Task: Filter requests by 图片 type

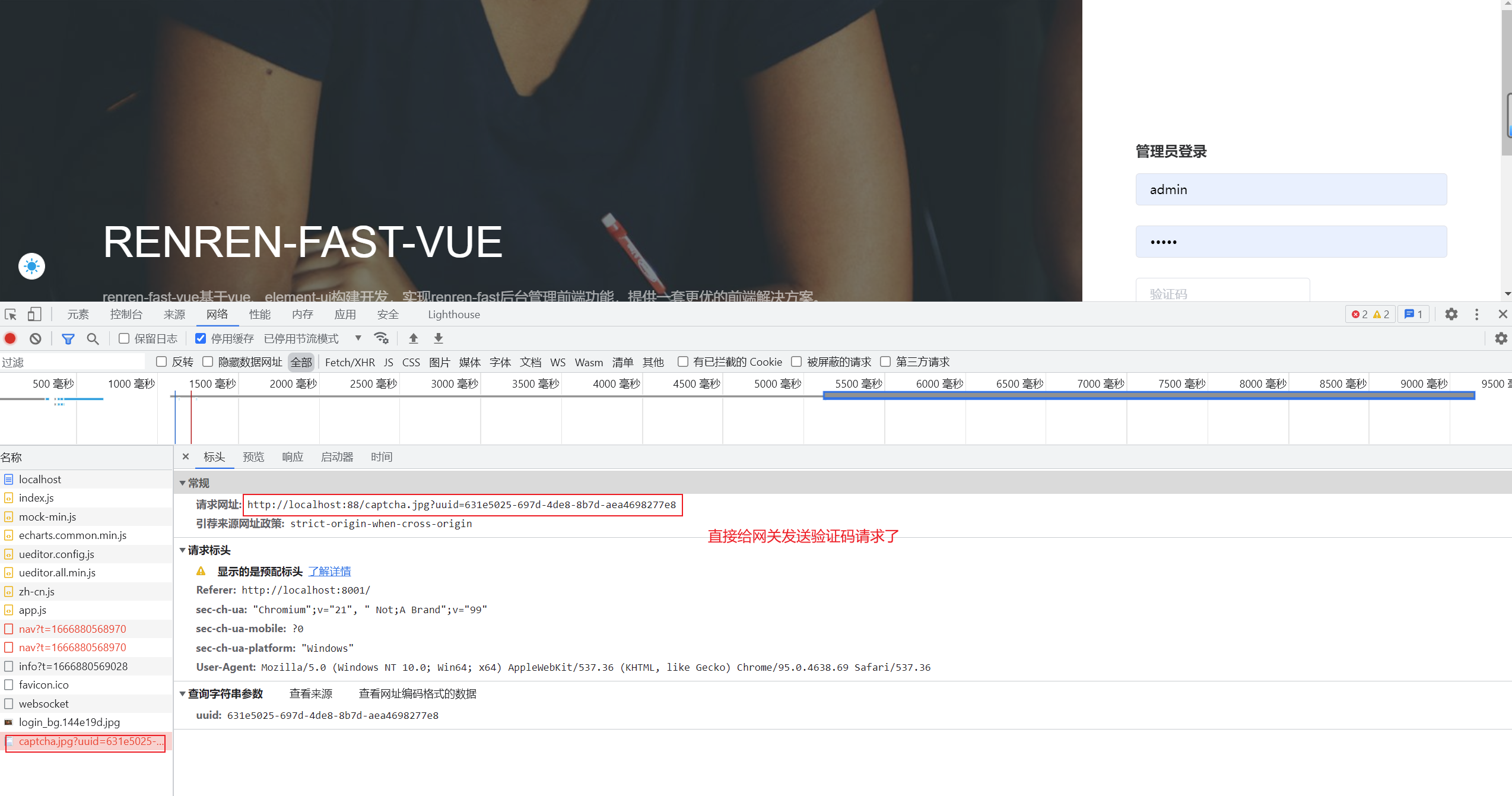Action: 440,362
